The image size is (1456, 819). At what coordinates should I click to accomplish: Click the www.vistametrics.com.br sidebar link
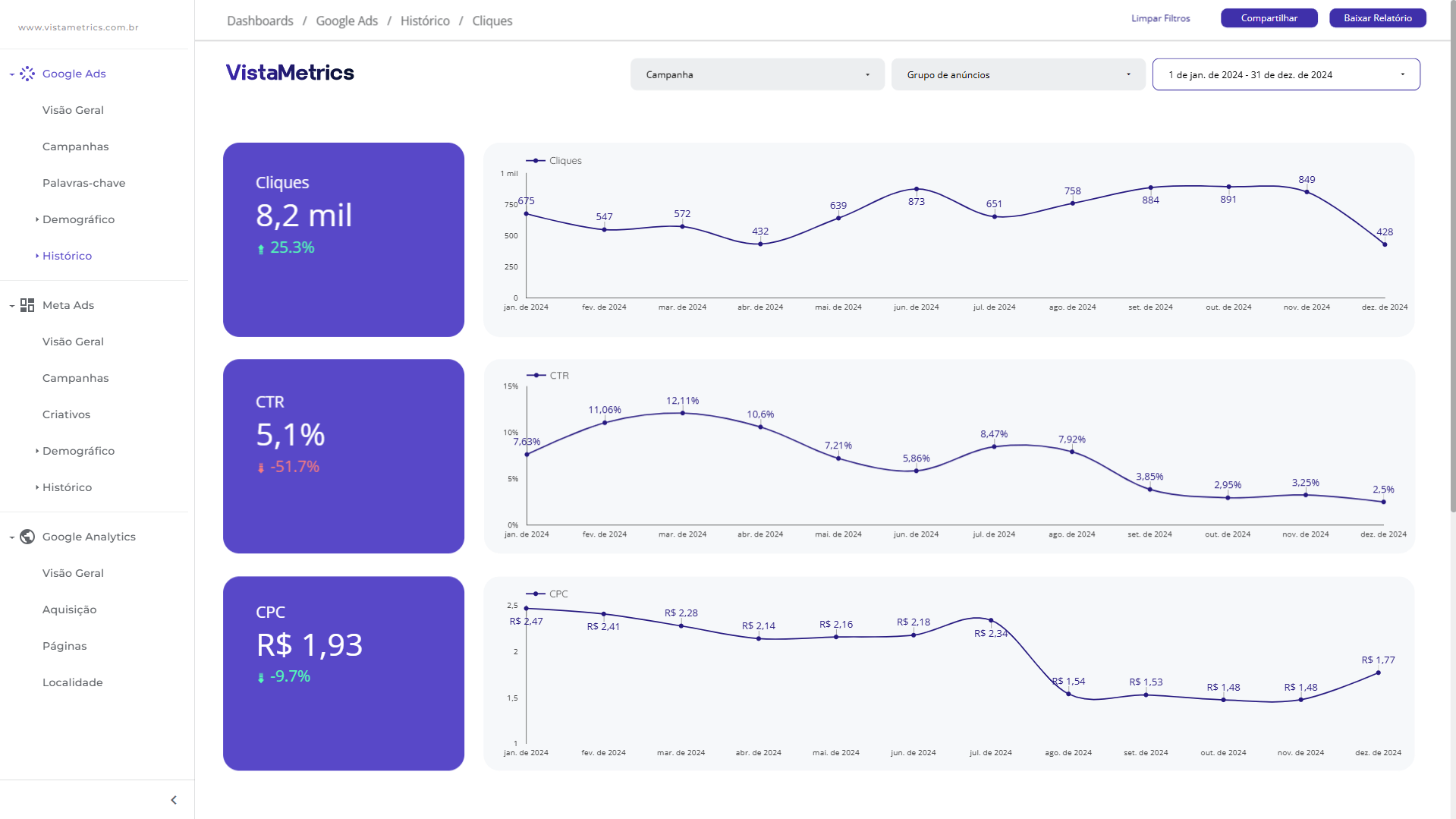(x=78, y=27)
